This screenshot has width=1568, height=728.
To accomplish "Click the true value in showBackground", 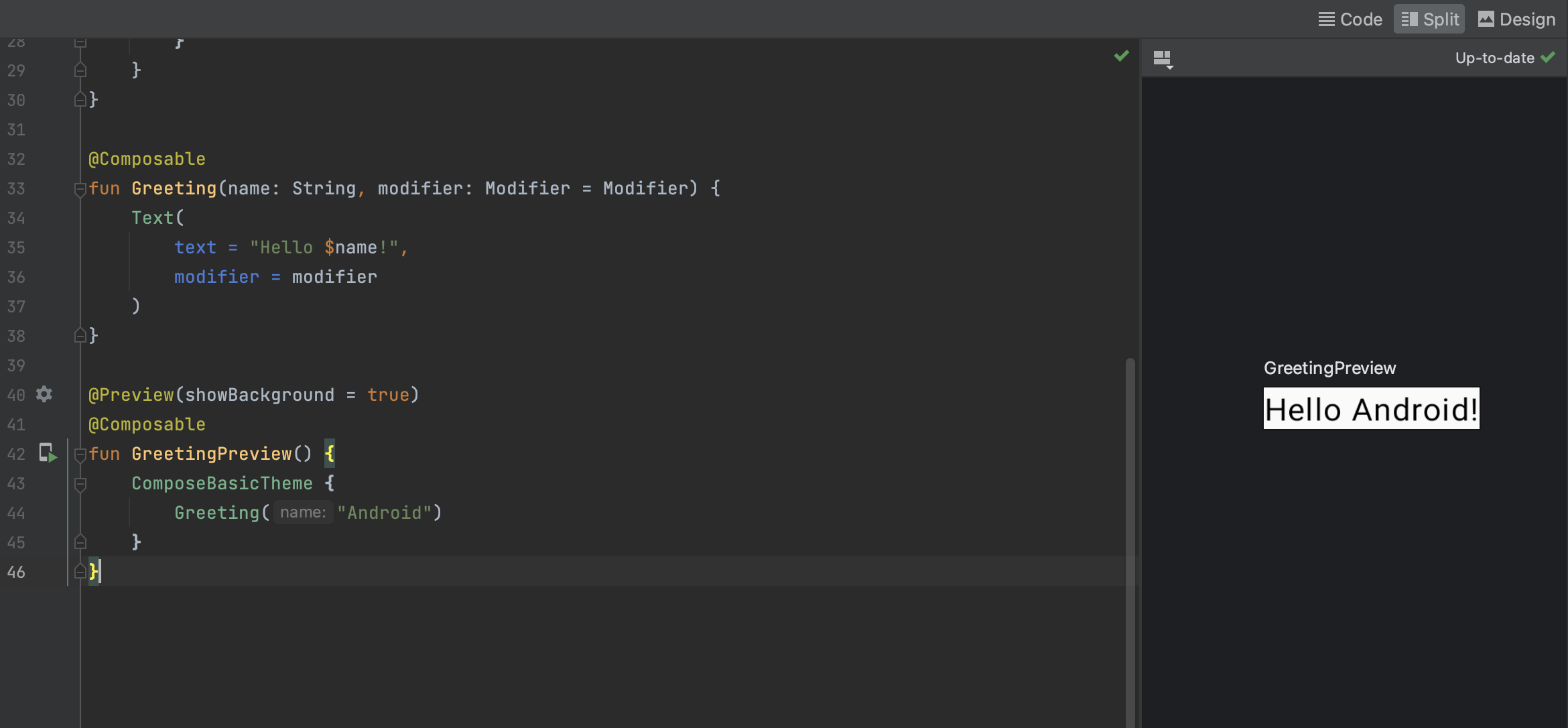I will [389, 395].
